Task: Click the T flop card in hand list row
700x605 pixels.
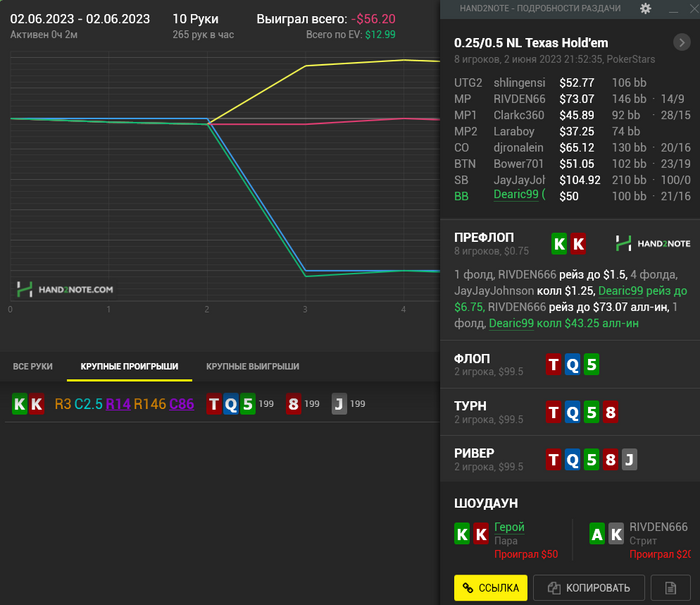Action: point(214,404)
